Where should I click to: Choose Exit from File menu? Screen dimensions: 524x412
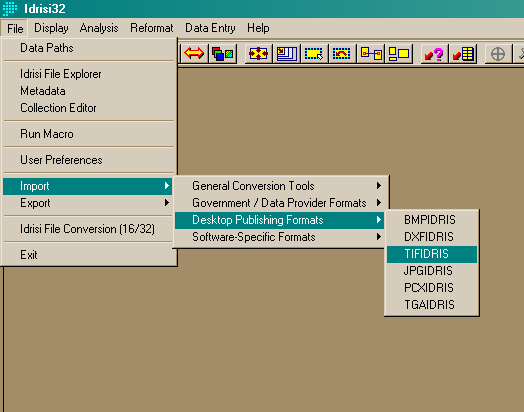point(89,255)
